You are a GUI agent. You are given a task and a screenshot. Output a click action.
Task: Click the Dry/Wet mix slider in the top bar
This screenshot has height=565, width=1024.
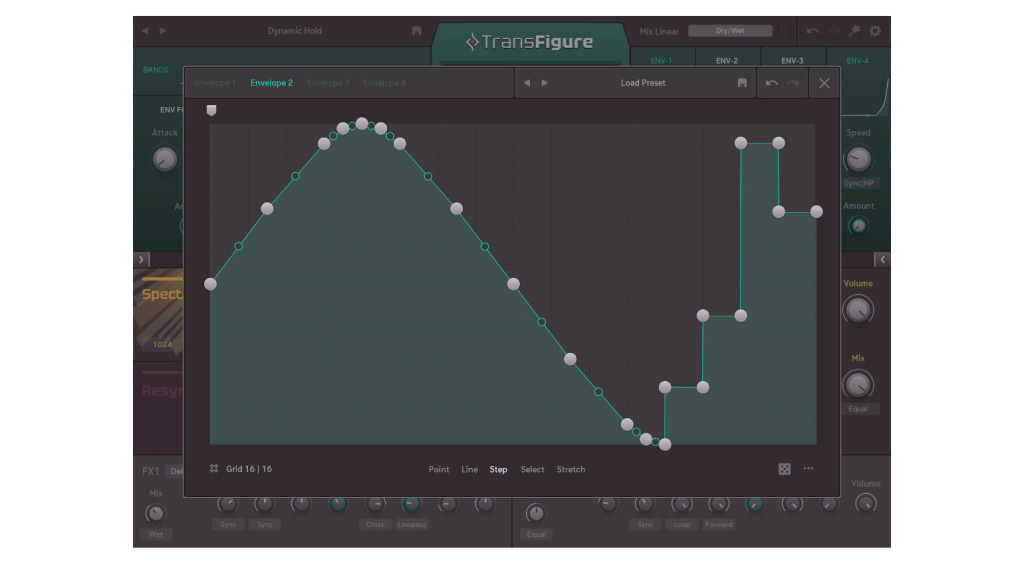tap(730, 31)
